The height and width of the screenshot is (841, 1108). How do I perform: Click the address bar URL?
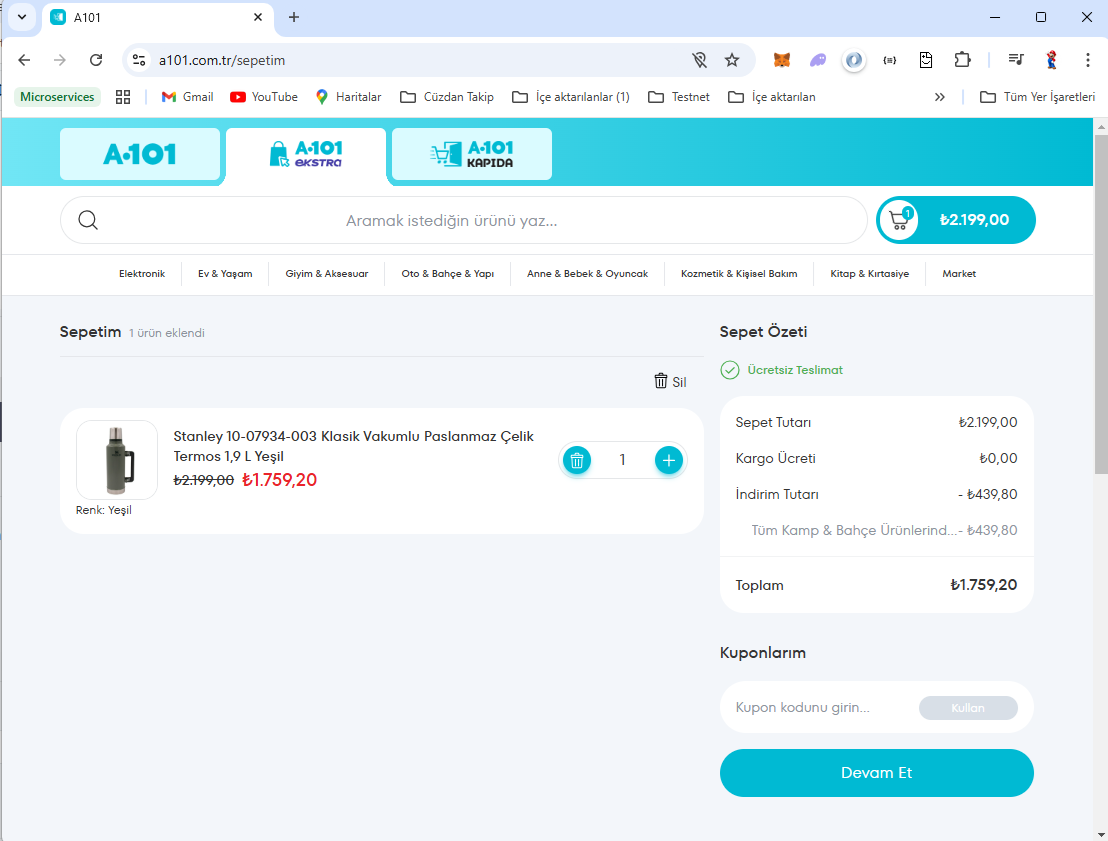(222, 60)
